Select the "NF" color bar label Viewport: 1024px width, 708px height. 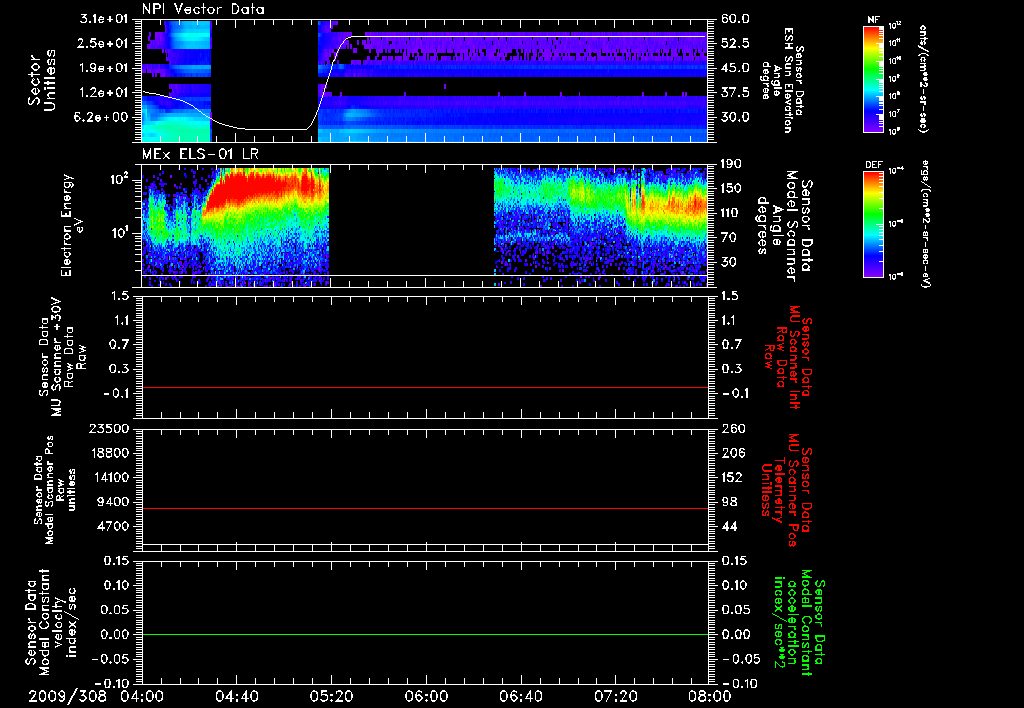pyautogui.click(x=873, y=21)
